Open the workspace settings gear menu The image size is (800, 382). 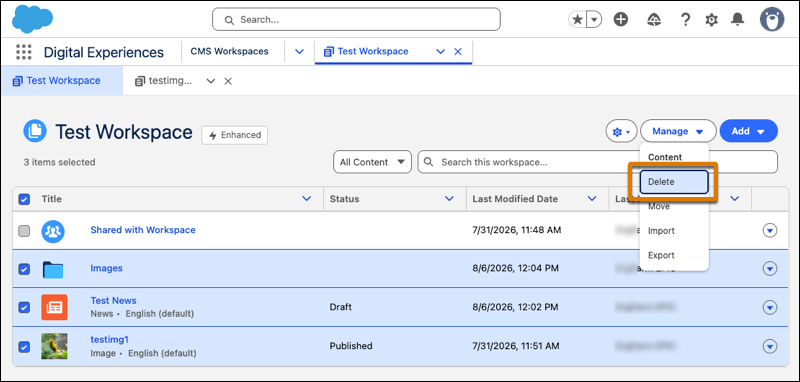pyautogui.click(x=621, y=132)
